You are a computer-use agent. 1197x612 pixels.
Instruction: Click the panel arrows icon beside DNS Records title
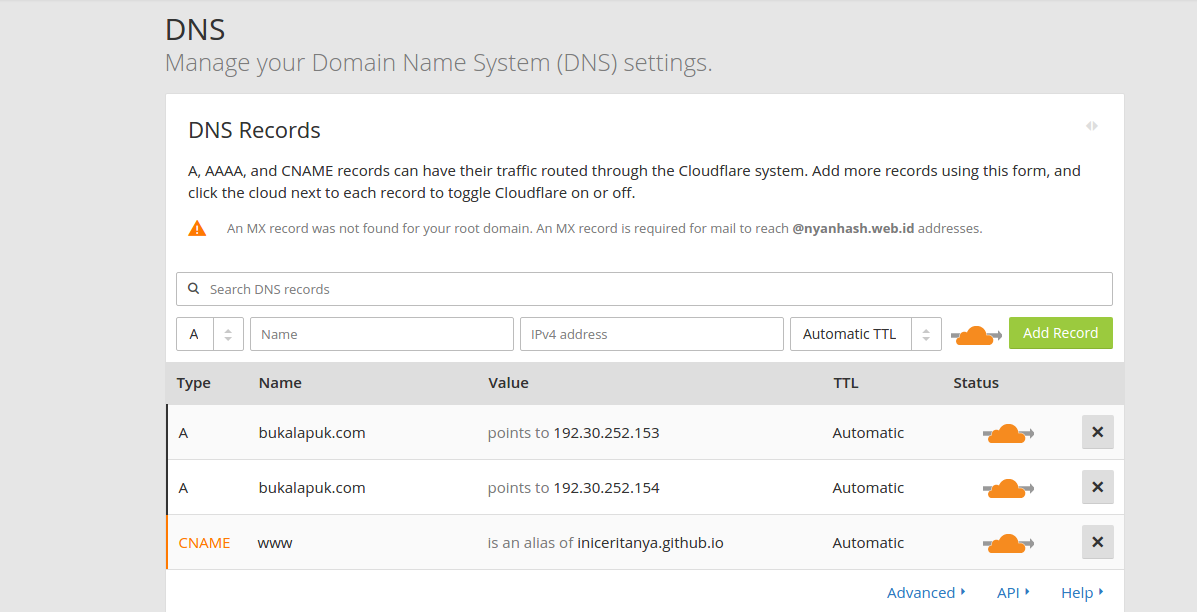[x=1092, y=125]
